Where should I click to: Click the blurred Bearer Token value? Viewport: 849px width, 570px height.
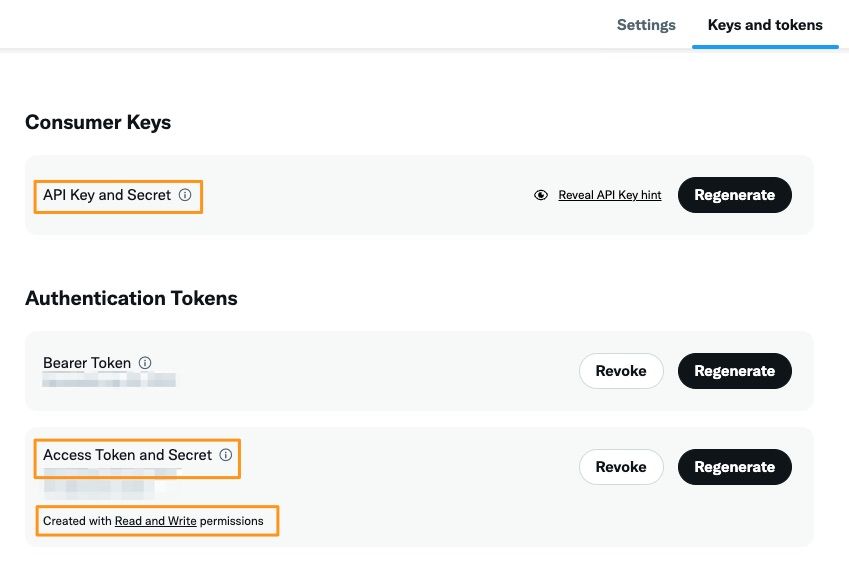(109, 381)
